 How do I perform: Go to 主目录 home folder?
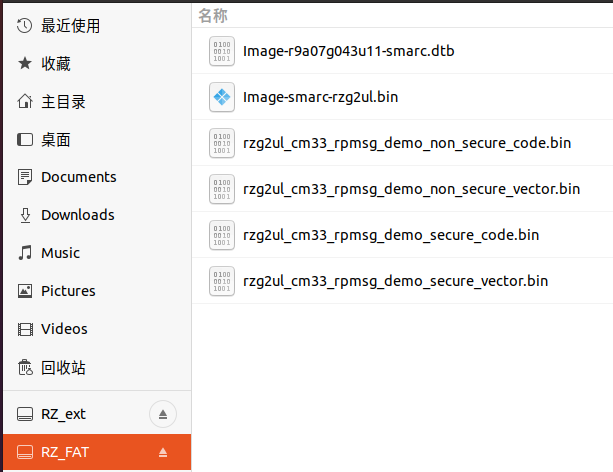click(97, 101)
